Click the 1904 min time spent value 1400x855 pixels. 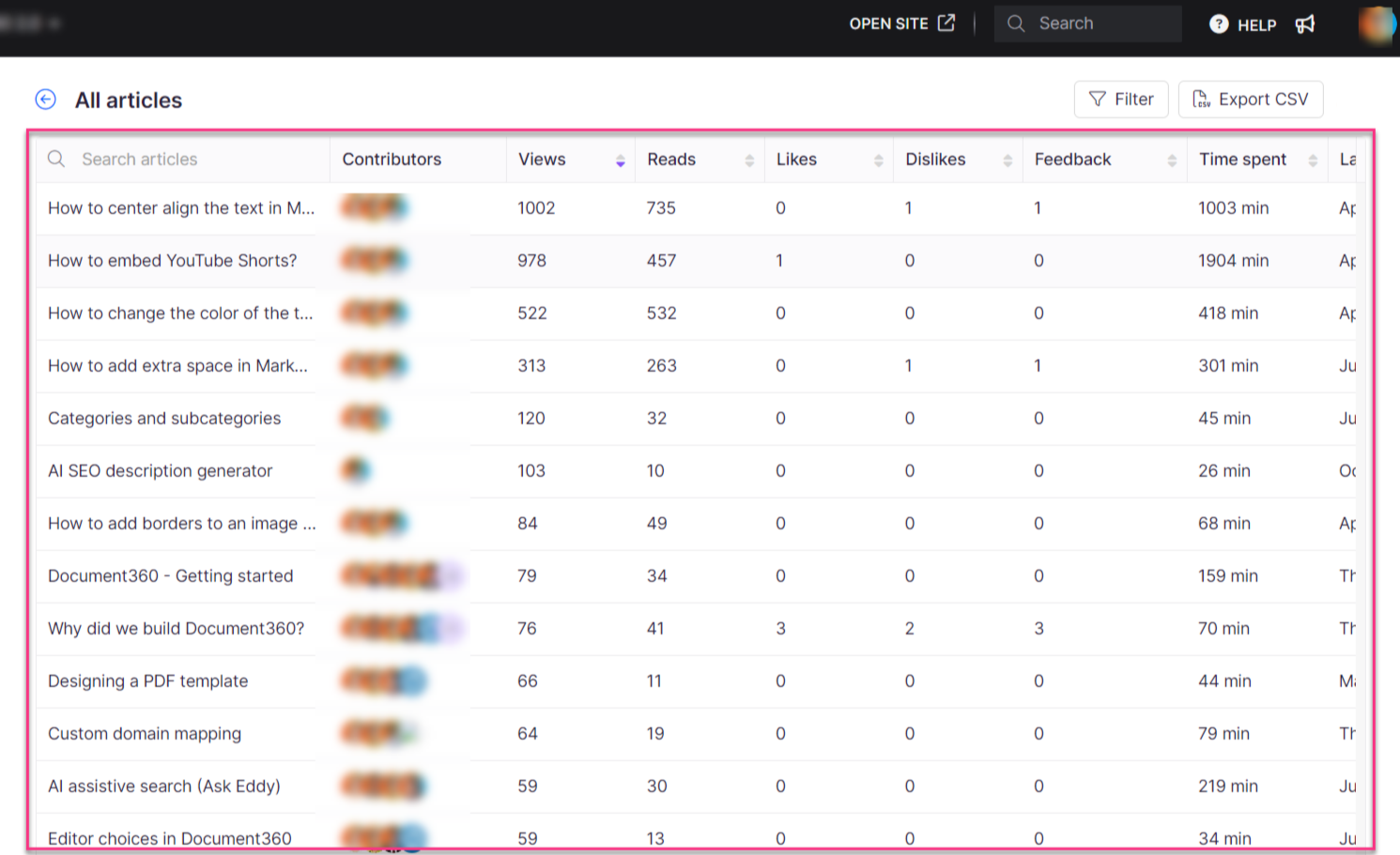coord(1233,260)
